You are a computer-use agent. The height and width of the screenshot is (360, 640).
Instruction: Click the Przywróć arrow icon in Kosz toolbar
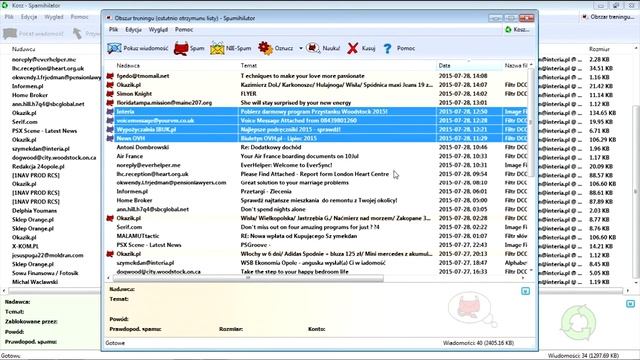pyautogui.click(x=77, y=33)
